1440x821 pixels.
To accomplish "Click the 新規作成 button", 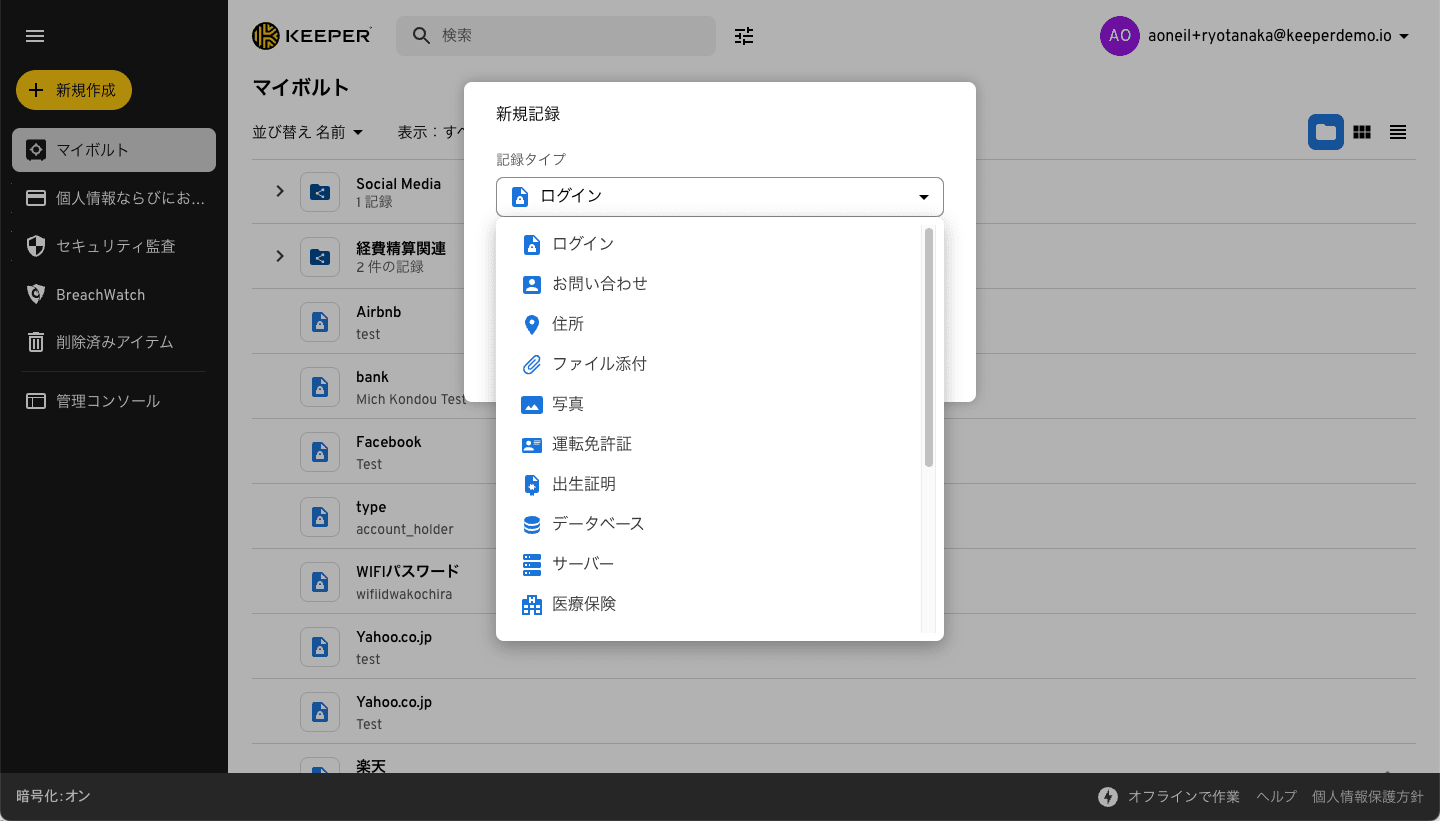I will coord(74,90).
